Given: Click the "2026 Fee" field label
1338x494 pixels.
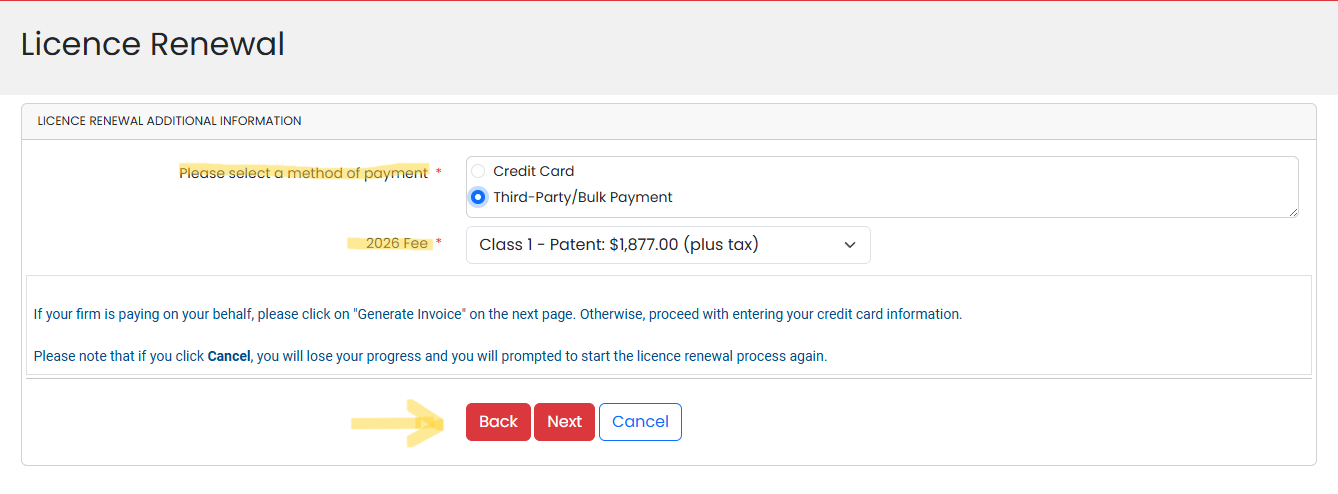Looking at the screenshot, I should [x=396, y=243].
